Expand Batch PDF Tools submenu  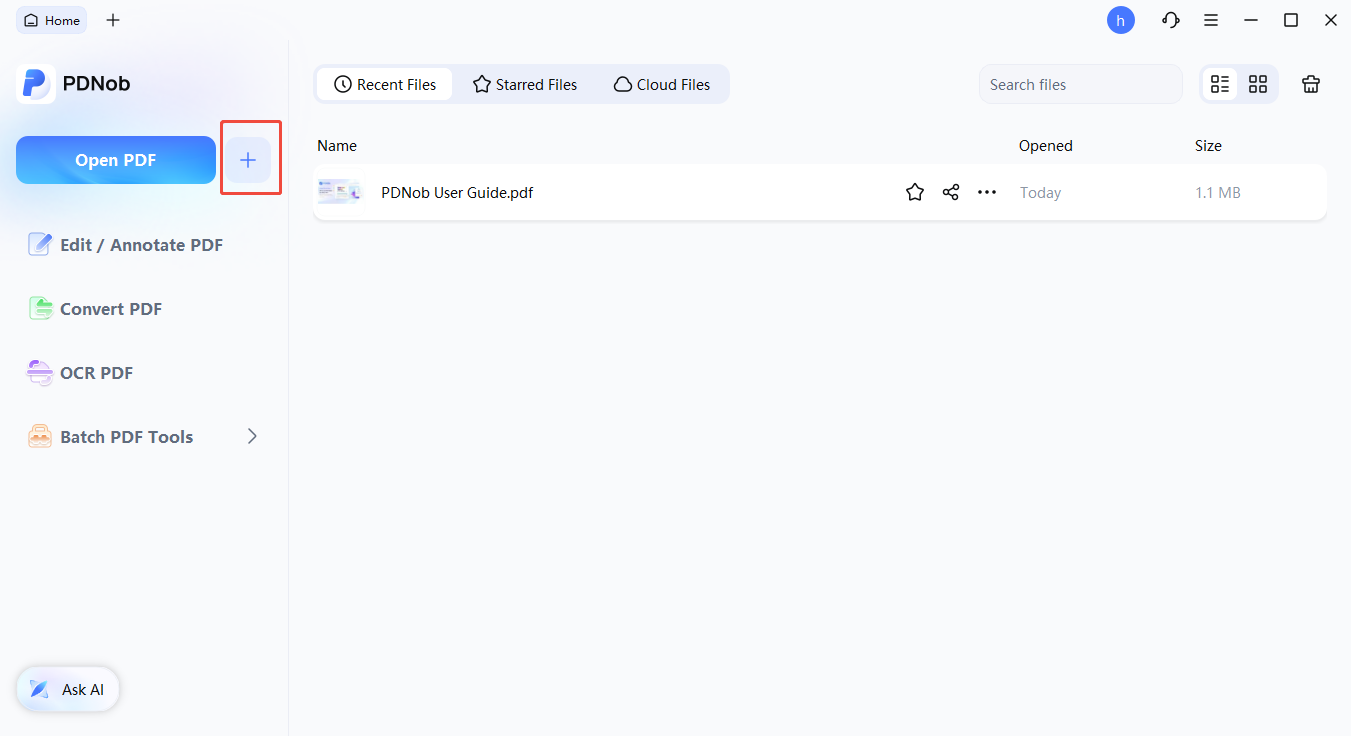tap(251, 436)
